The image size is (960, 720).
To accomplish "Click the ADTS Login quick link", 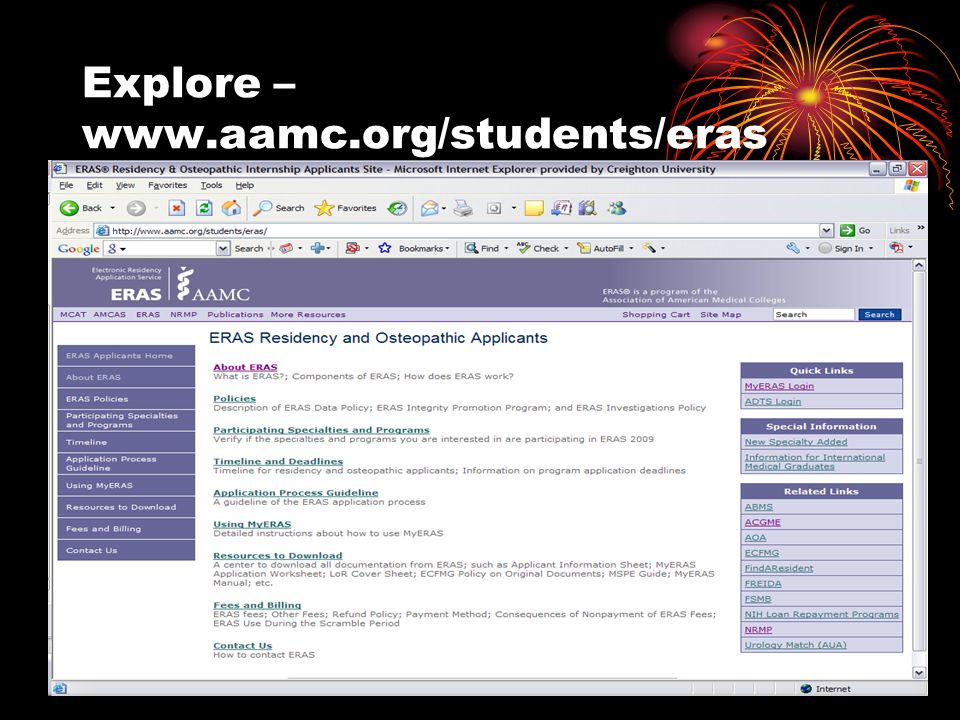I will pos(773,401).
